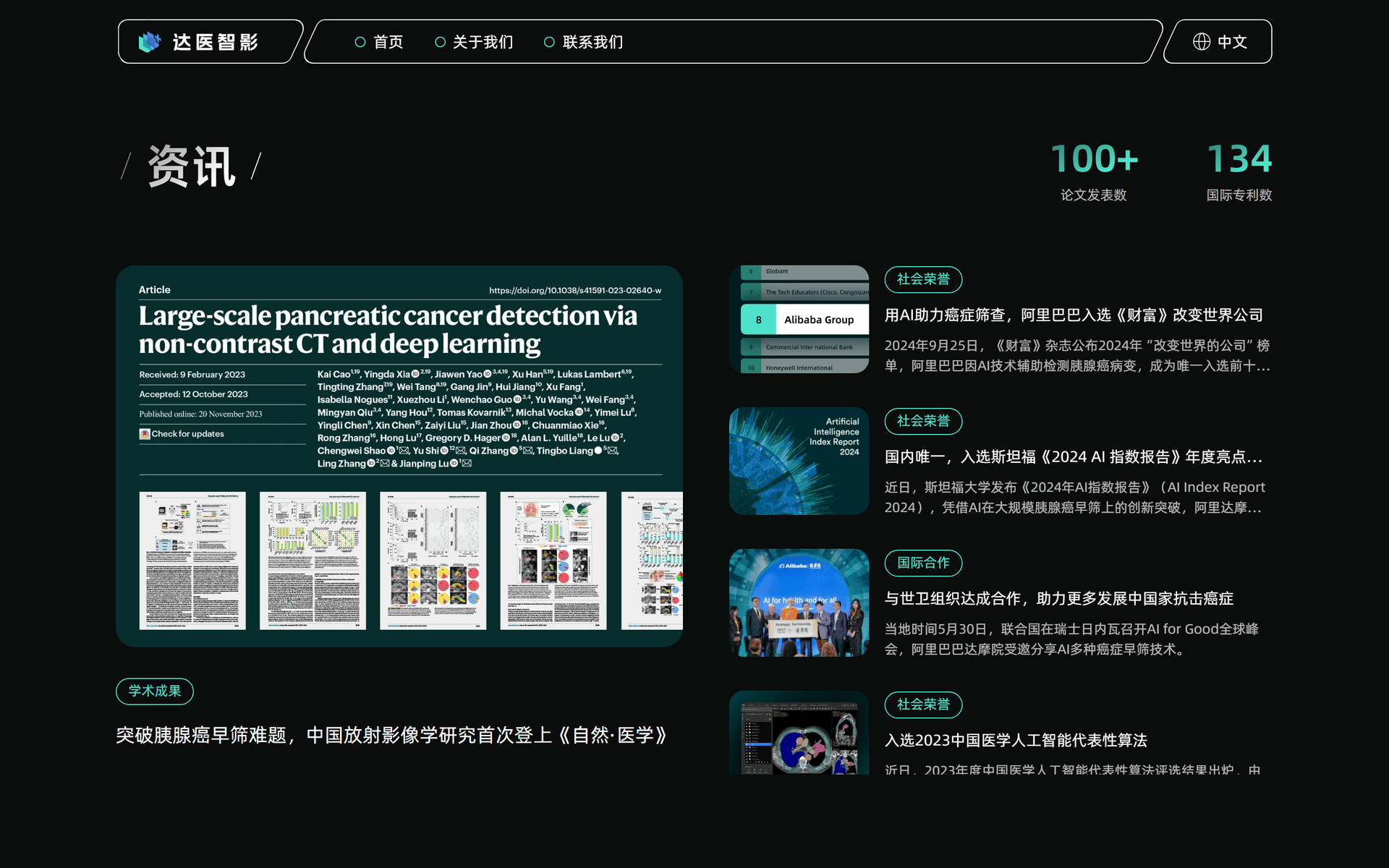This screenshot has width=1389, height=868.
Task: Click the 100+ papers count
Action: (1094, 158)
